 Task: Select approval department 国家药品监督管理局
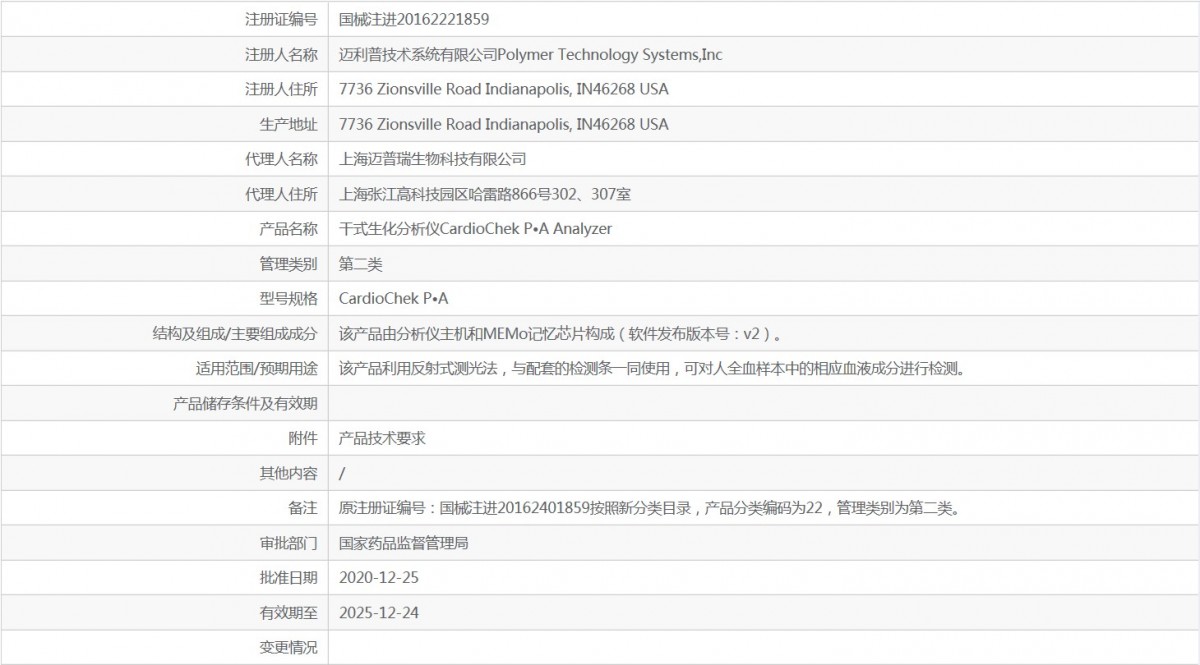coord(405,543)
